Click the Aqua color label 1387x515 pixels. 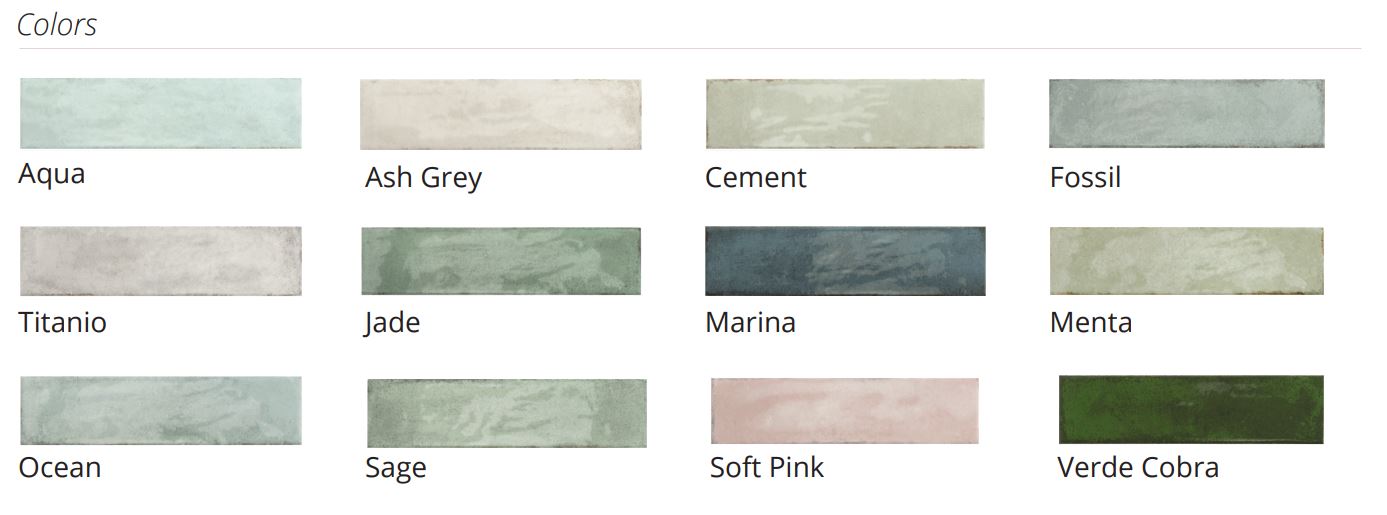pyautogui.click(x=52, y=175)
